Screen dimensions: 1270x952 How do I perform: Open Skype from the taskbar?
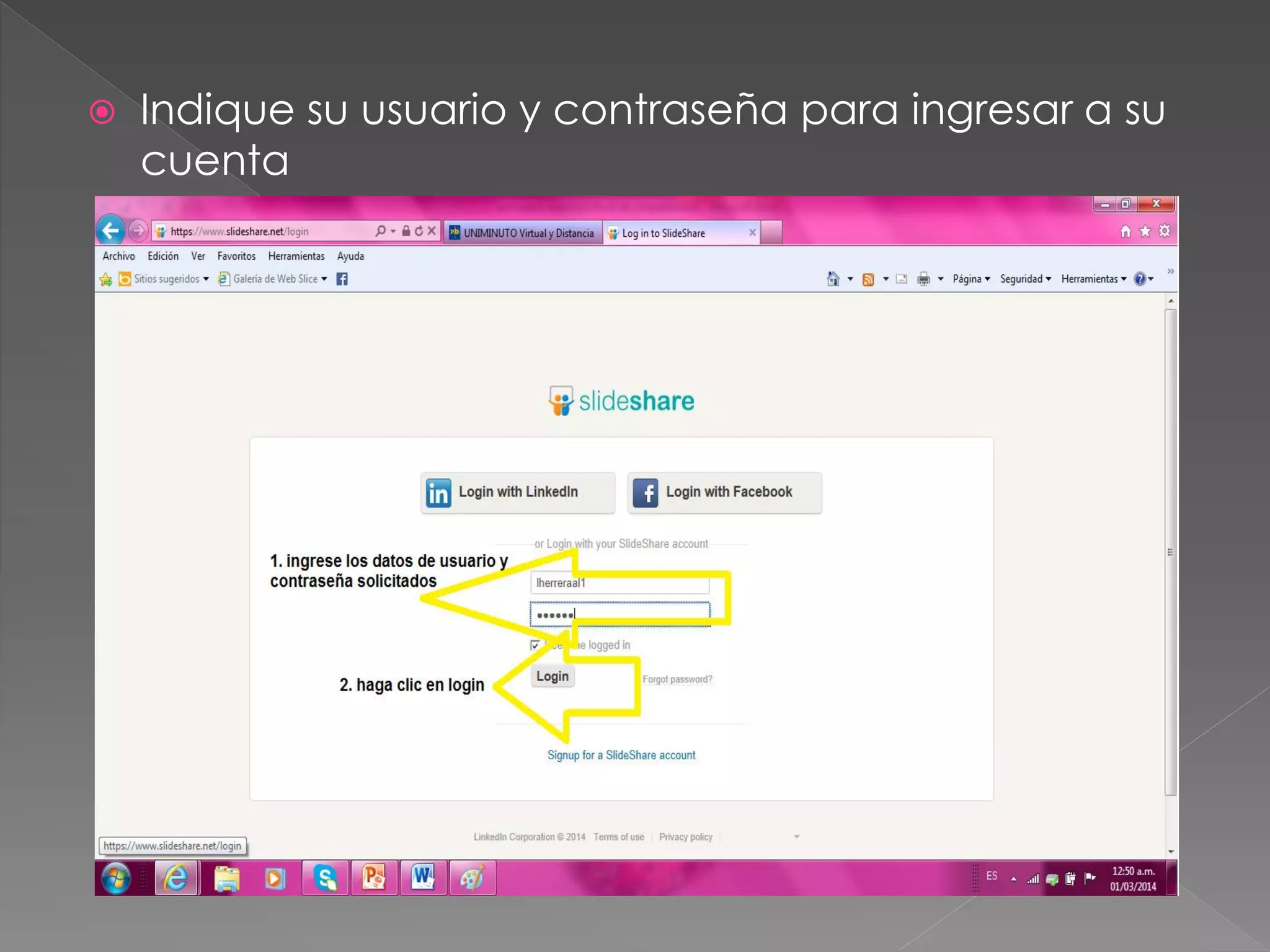[325, 878]
